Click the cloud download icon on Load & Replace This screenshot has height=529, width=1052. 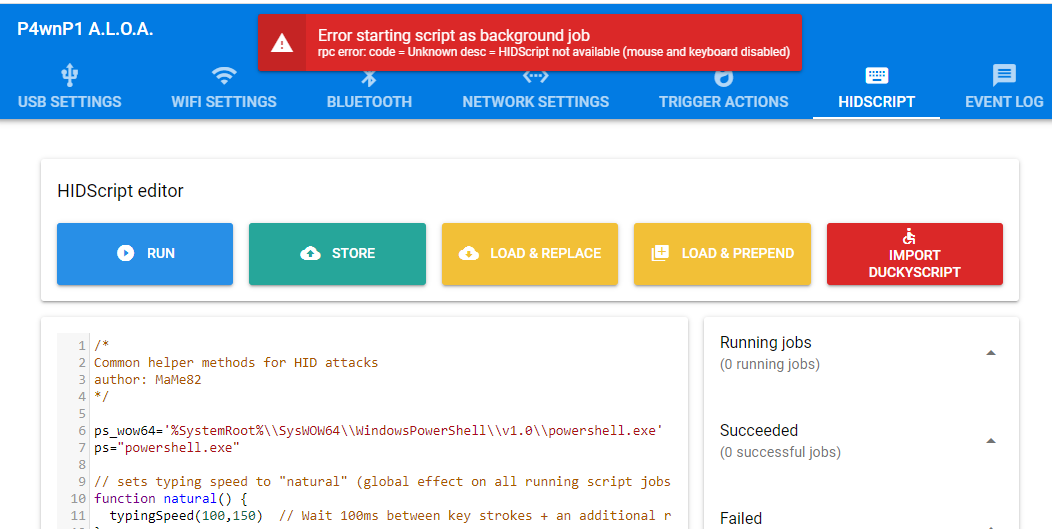(x=468, y=253)
